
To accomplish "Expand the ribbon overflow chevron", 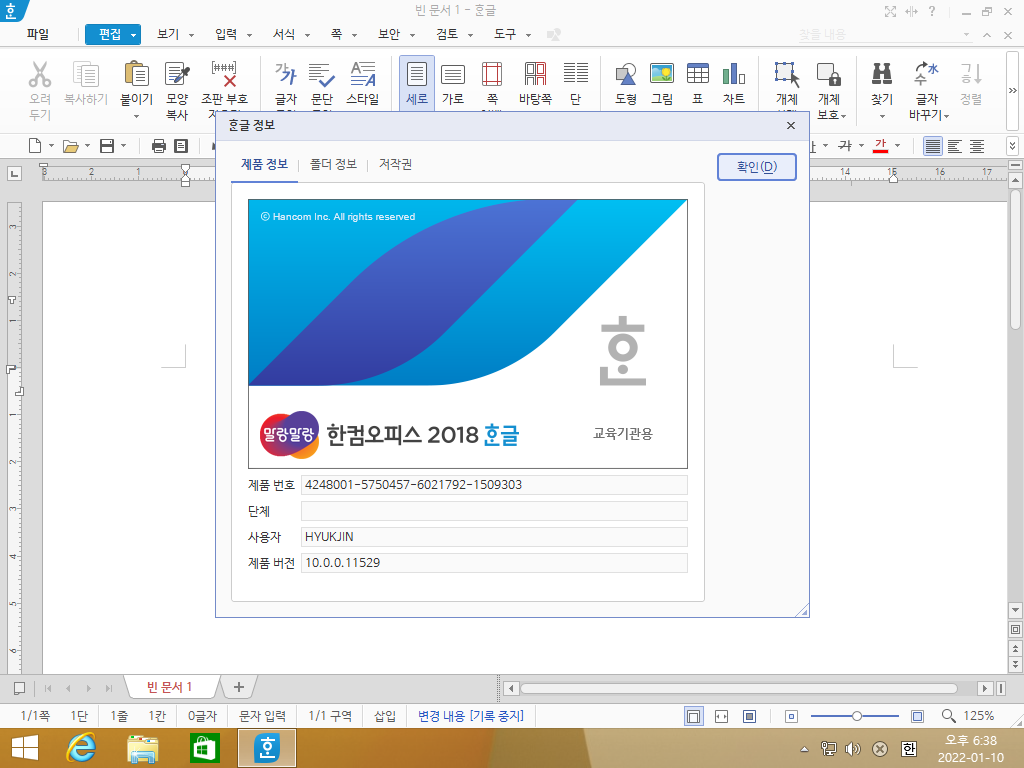I will 1012,90.
